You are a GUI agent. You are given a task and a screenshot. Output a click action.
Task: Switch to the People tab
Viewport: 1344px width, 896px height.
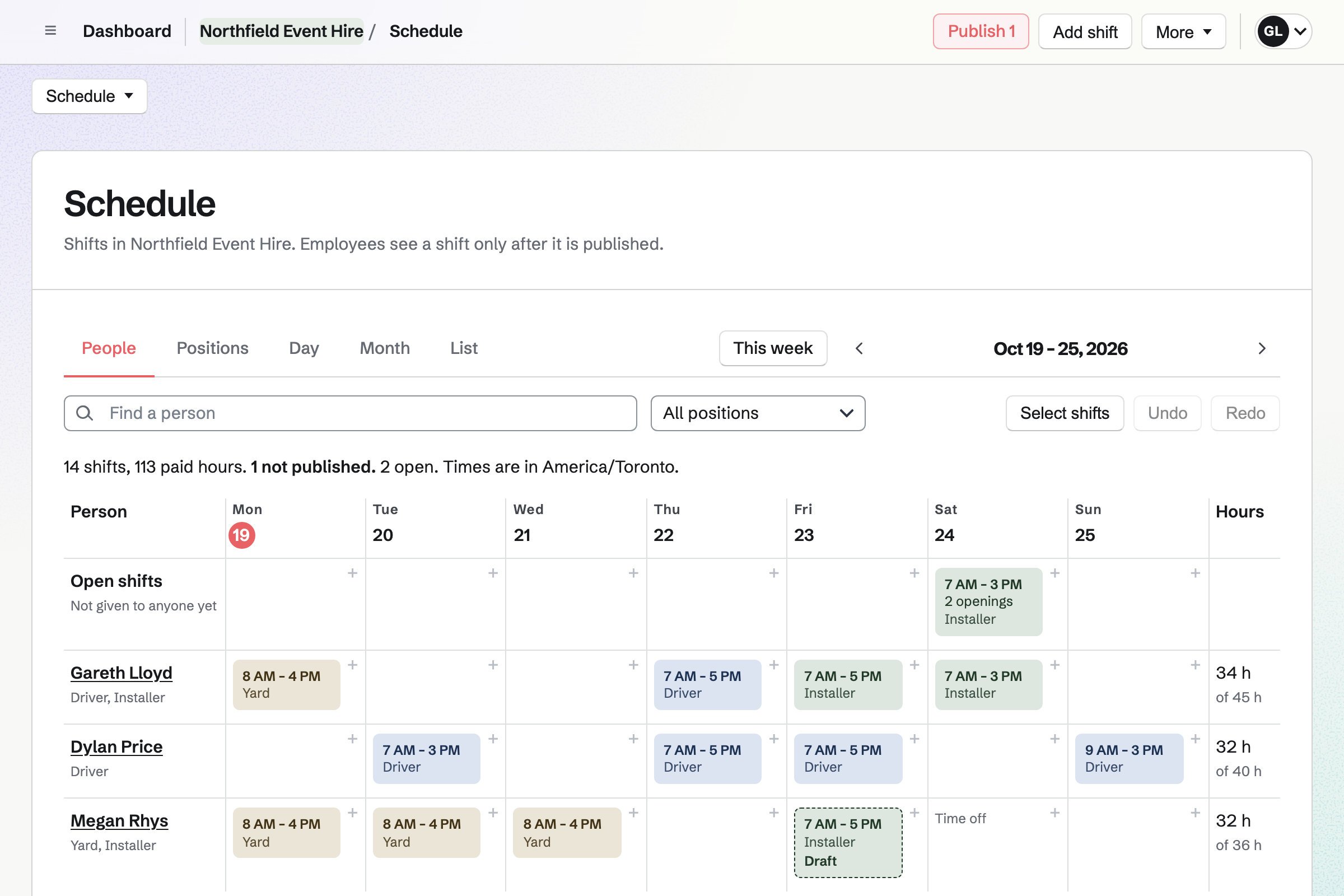coord(109,348)
